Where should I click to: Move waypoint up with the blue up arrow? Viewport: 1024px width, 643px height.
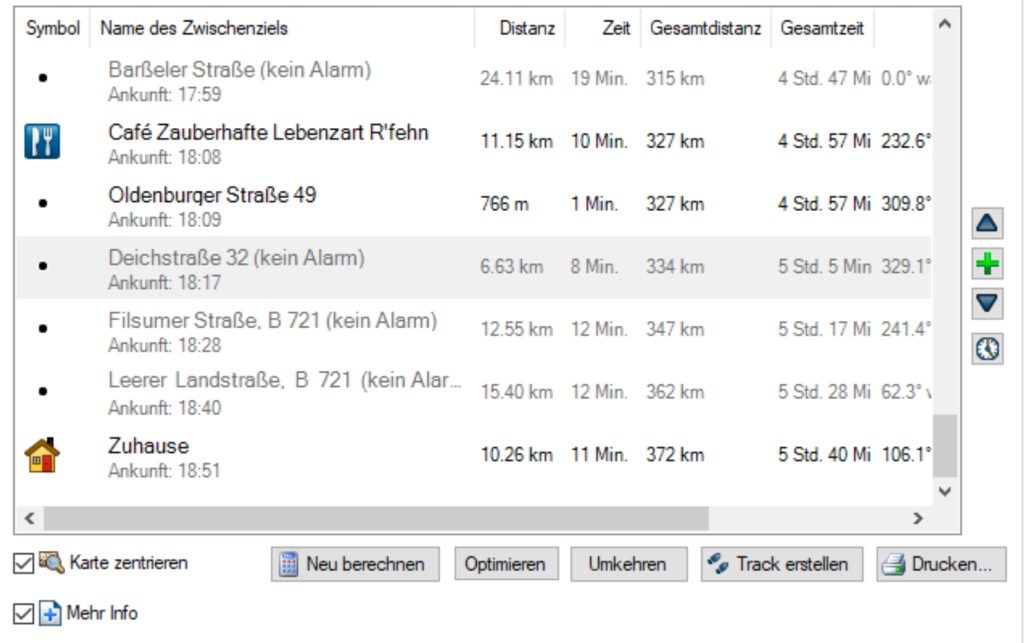(x=988, y=223)
